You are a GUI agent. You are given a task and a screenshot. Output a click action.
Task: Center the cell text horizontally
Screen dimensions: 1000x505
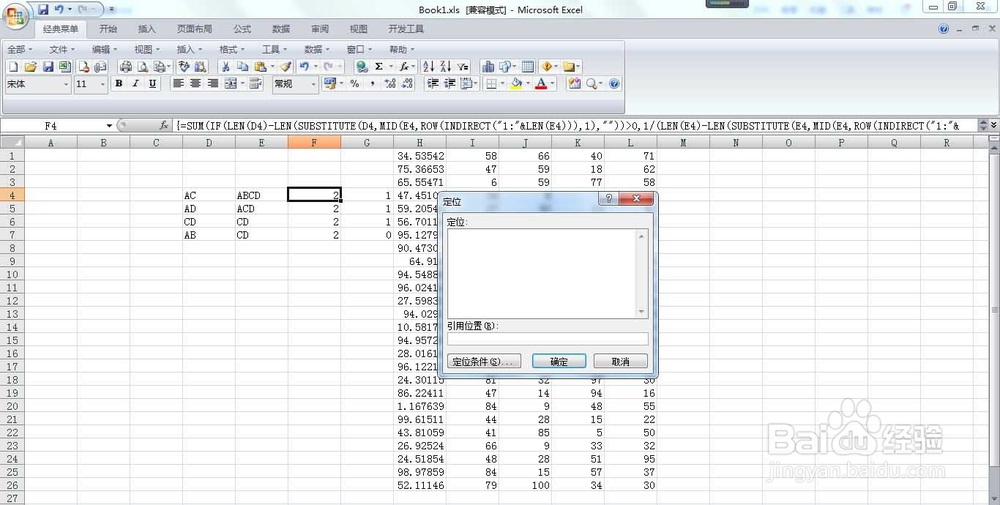[x=195, y=84]
